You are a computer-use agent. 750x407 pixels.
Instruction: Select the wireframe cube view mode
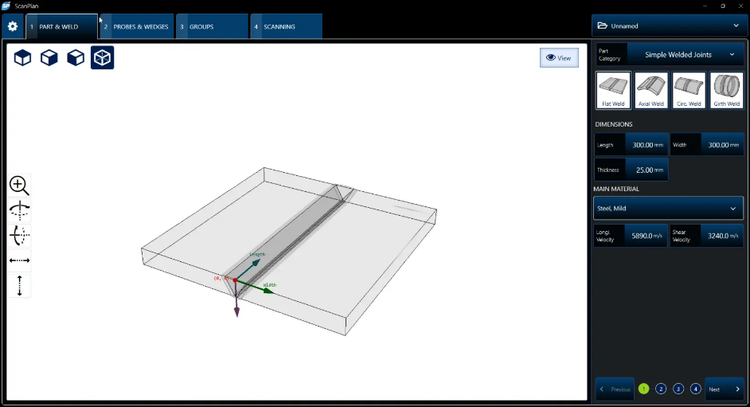pyautogui.click(x=102, y=58)
